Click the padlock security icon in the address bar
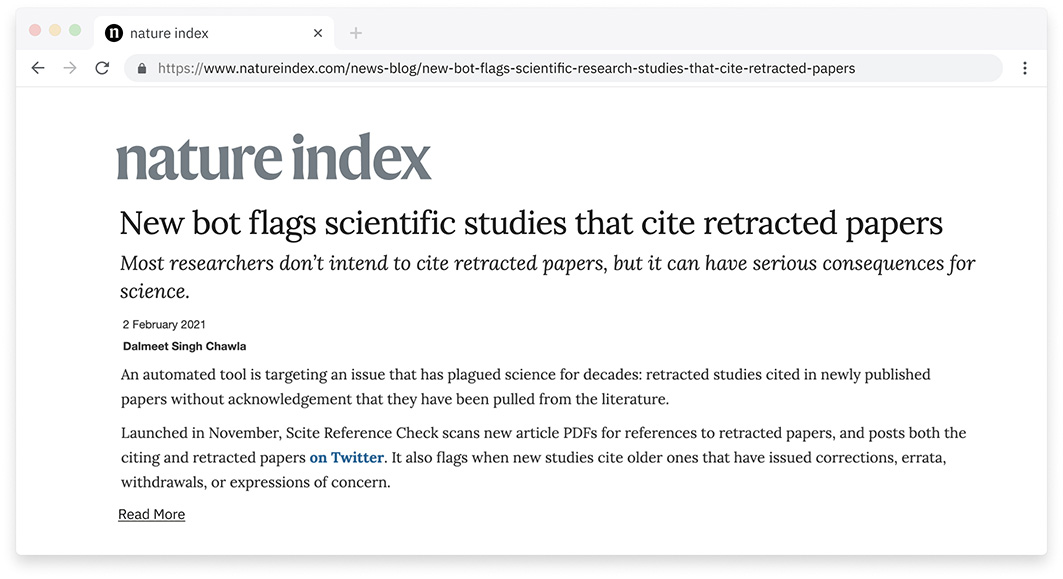The width and height of the screenshot is (1063, 579). point(141,68)
